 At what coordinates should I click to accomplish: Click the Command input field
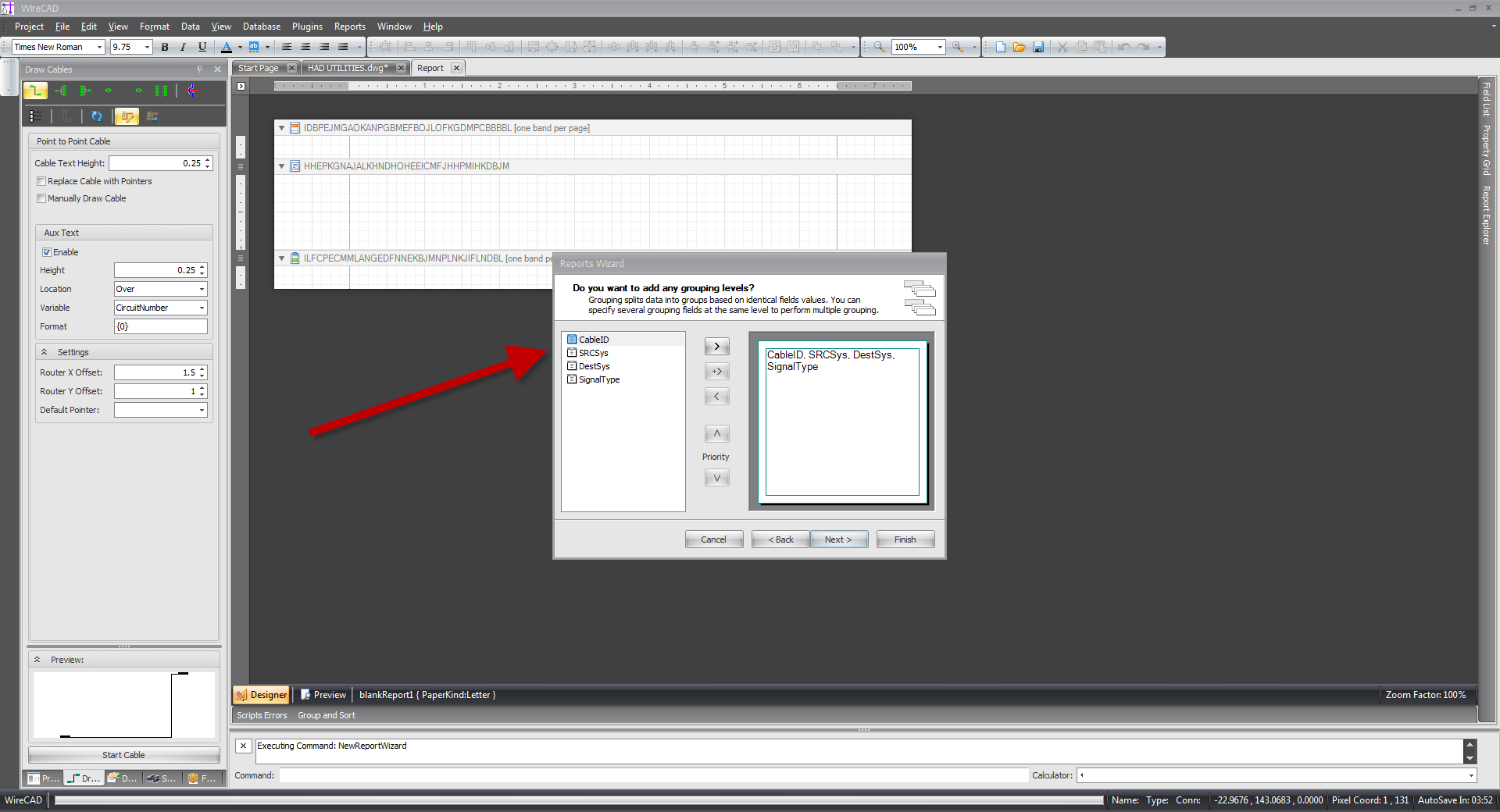click(x=654, y=775)
